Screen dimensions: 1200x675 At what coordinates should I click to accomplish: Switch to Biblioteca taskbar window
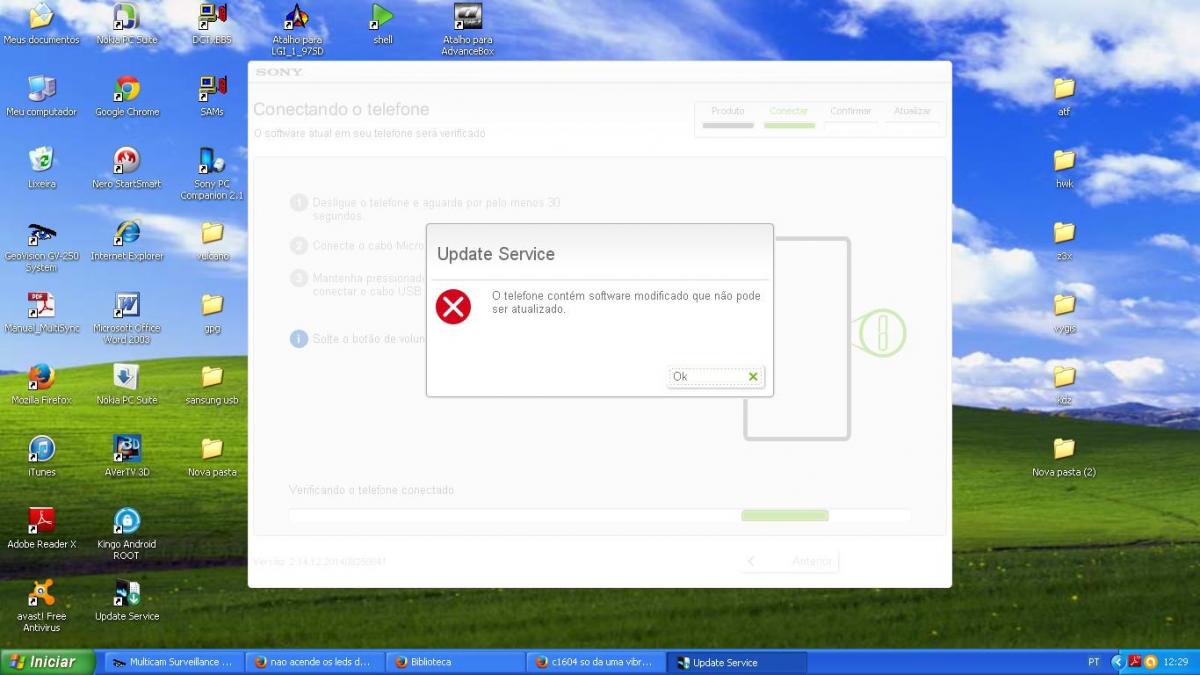455,662
